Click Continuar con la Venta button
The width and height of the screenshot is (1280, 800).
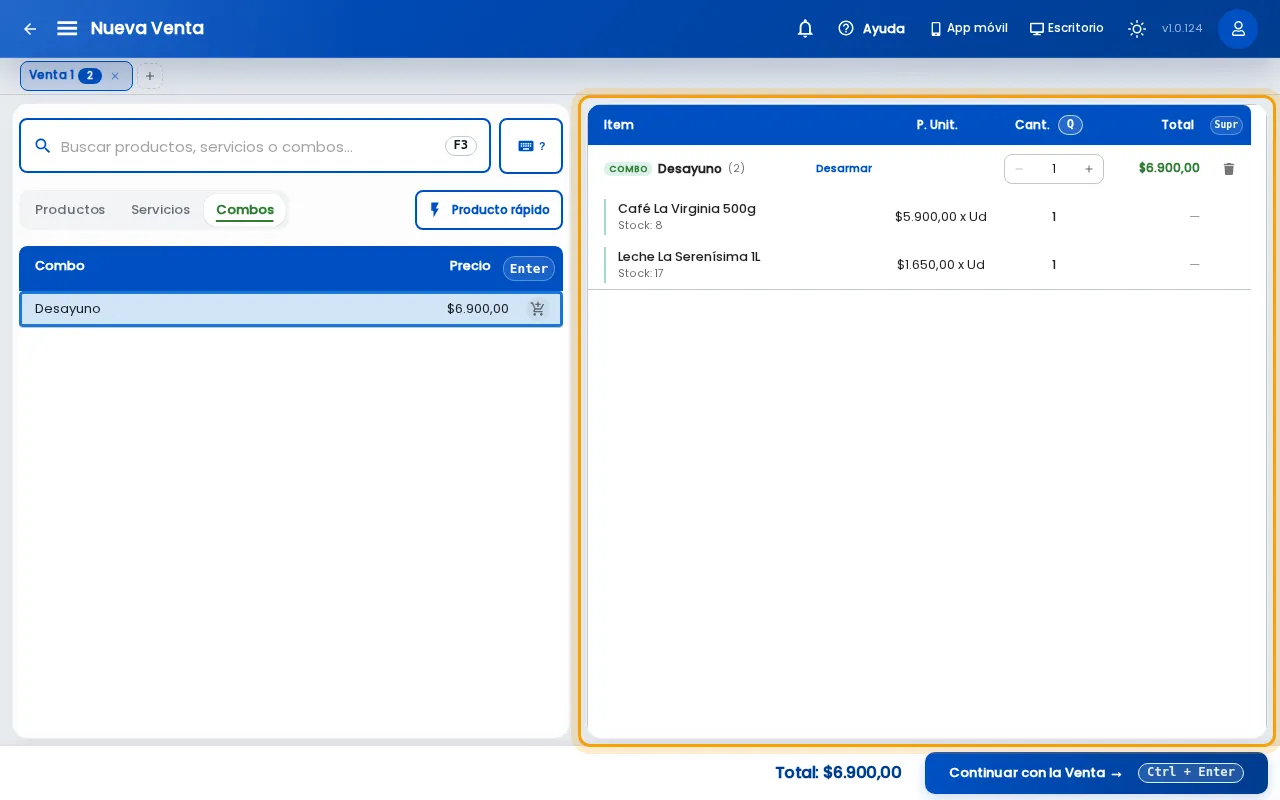[1096, 773]
